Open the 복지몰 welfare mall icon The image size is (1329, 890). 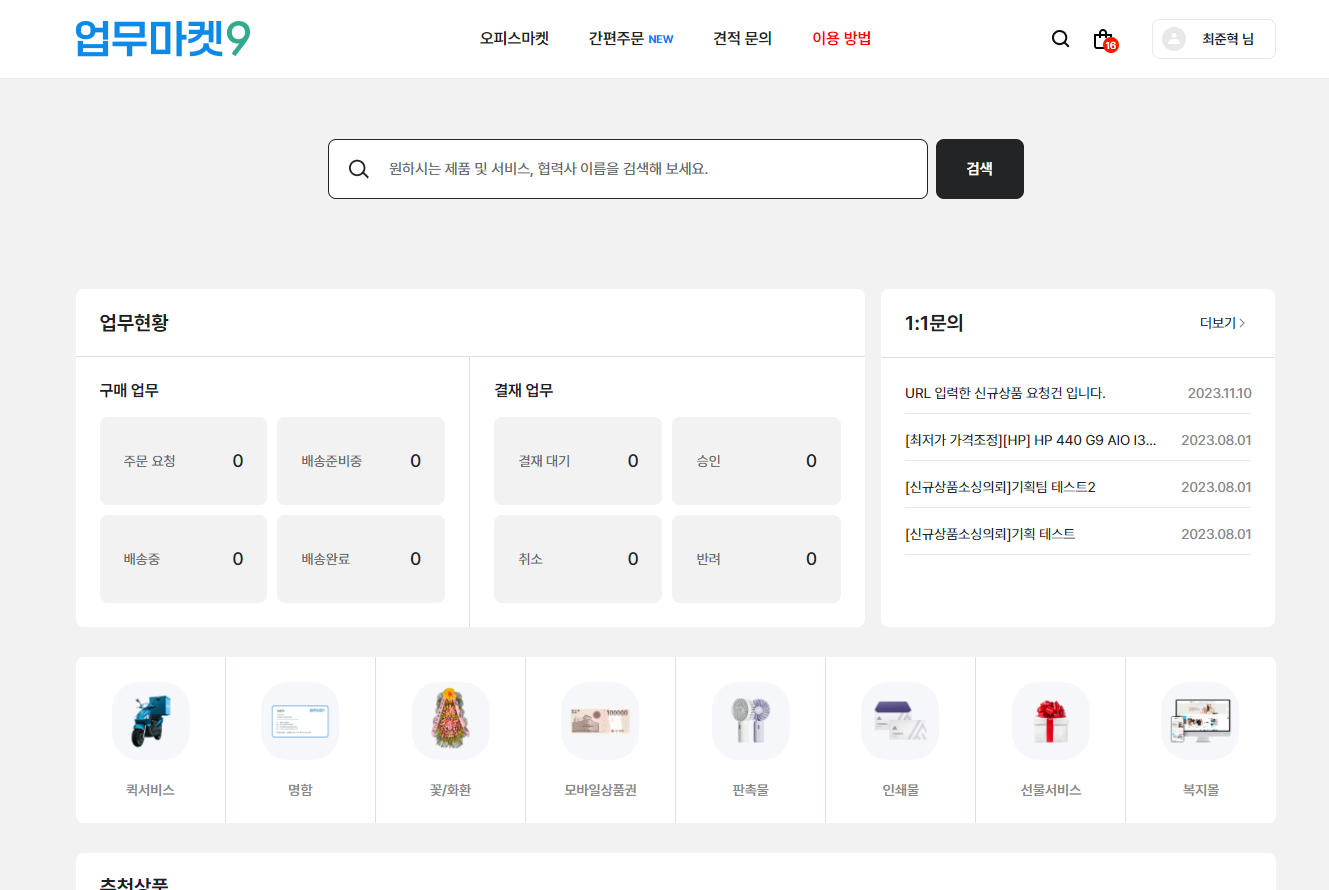pyautogui.click(x=1200, y=721)
